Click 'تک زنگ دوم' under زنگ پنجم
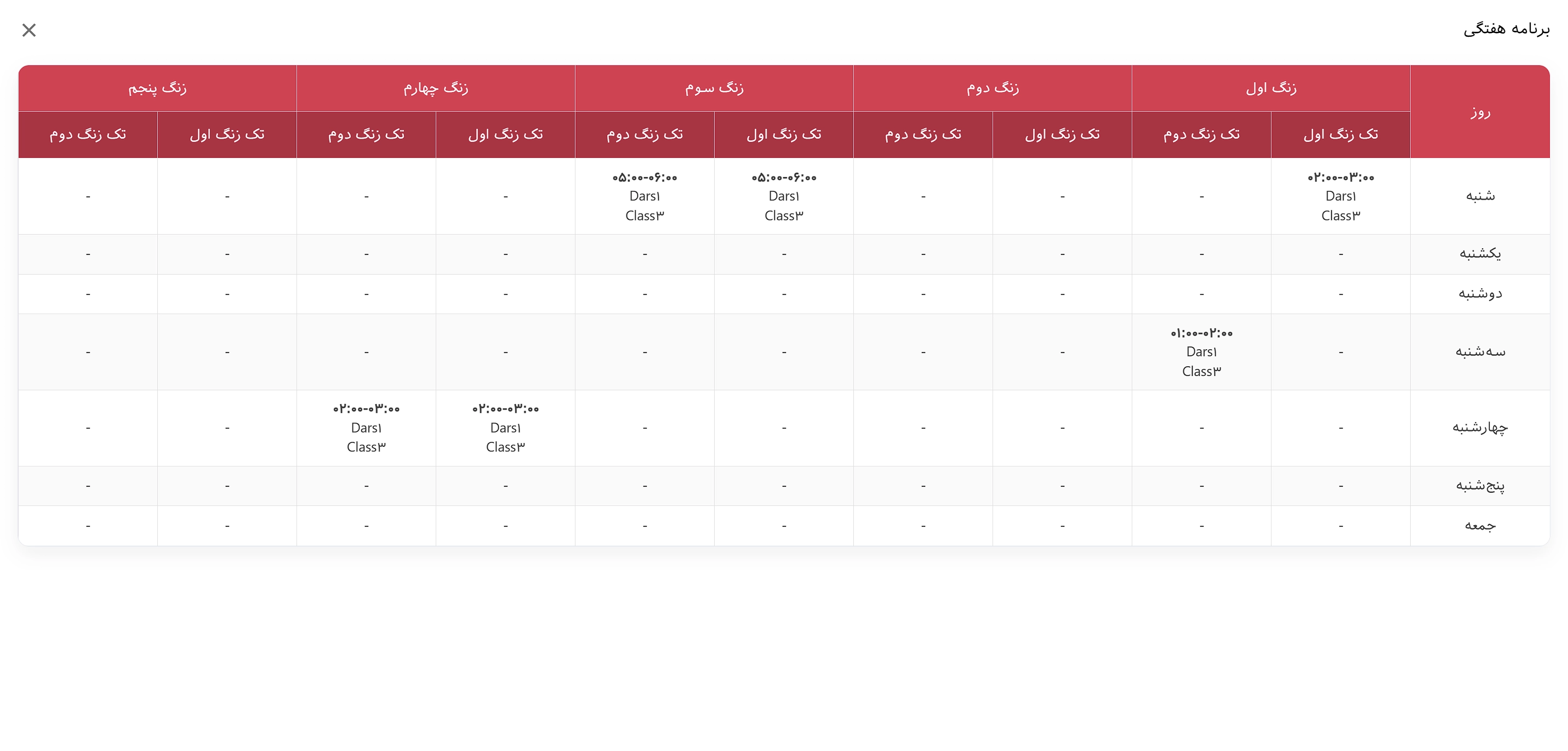Image resolution: width=1568 pixels, height=751 pixels. (88, 134)
